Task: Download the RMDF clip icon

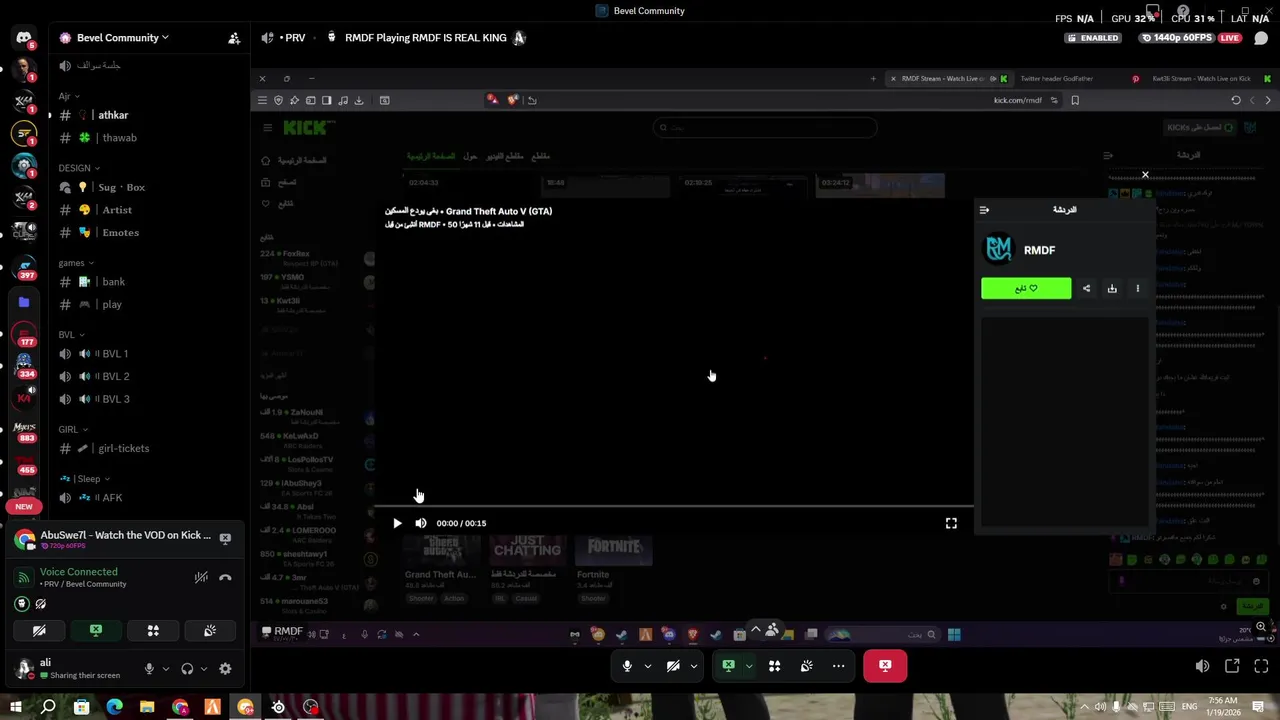Action: pyautogui.click(x=1112, y=289)
